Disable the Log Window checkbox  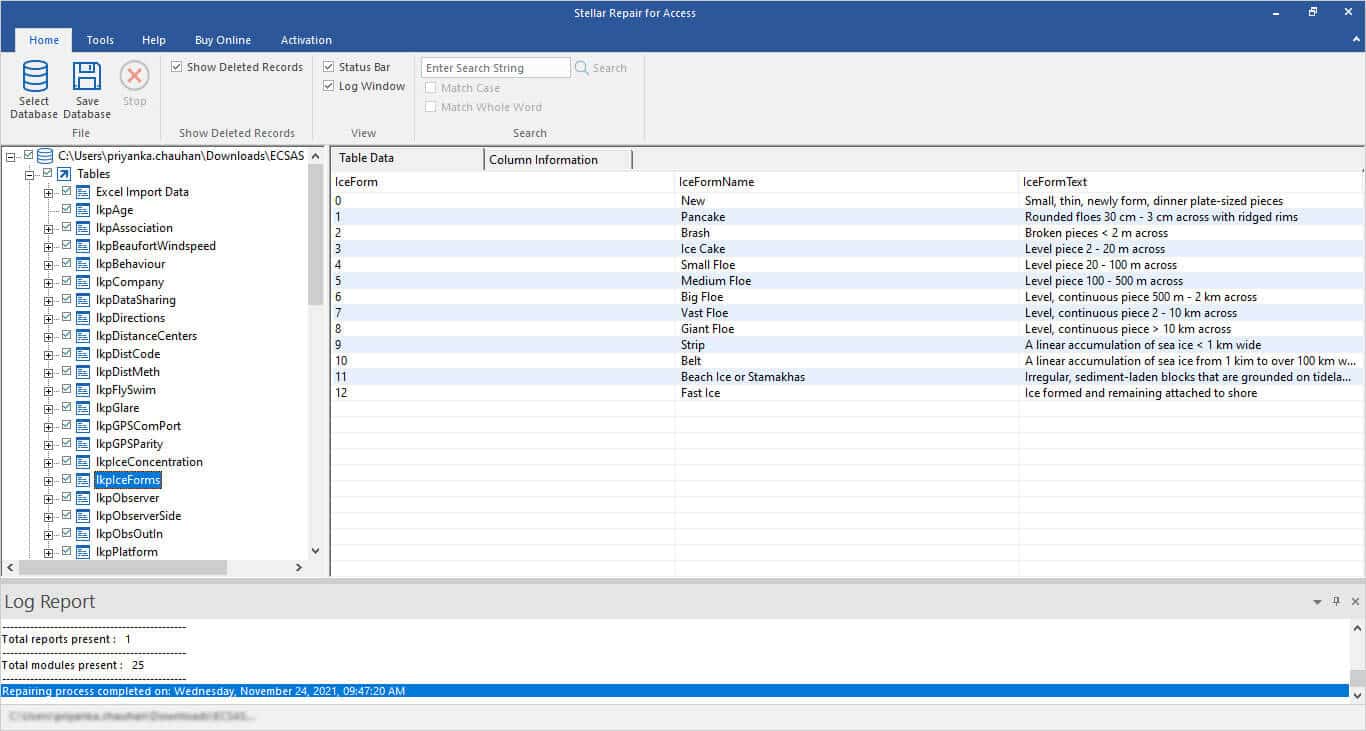[329, 86]
